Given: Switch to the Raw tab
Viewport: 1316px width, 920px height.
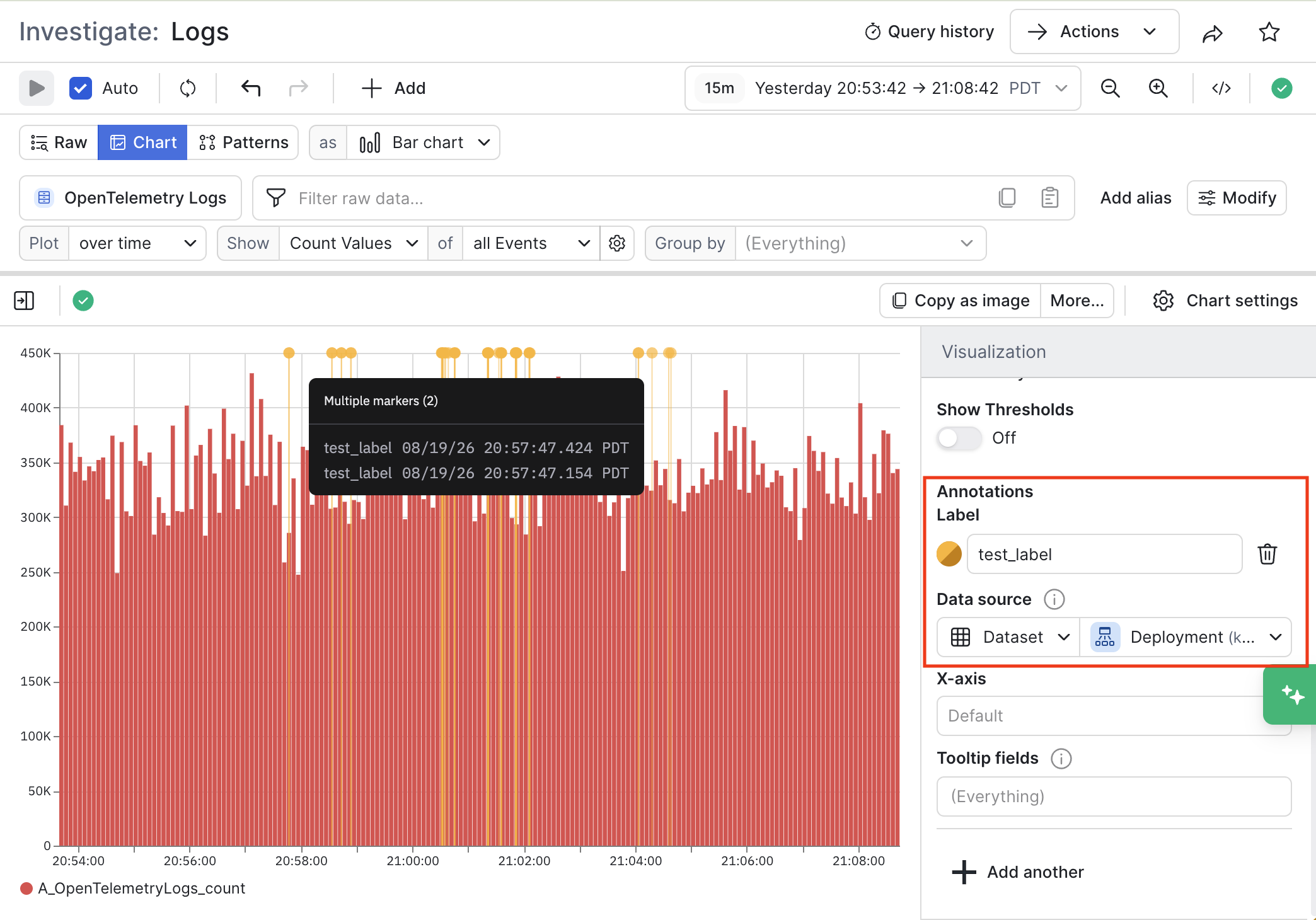Looking at the screenshot, I should [59, 142].
